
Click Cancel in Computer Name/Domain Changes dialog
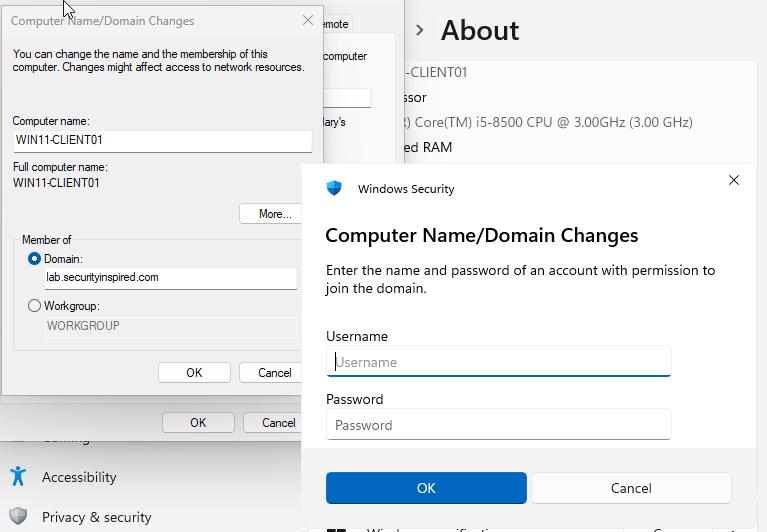click(271, 373)
